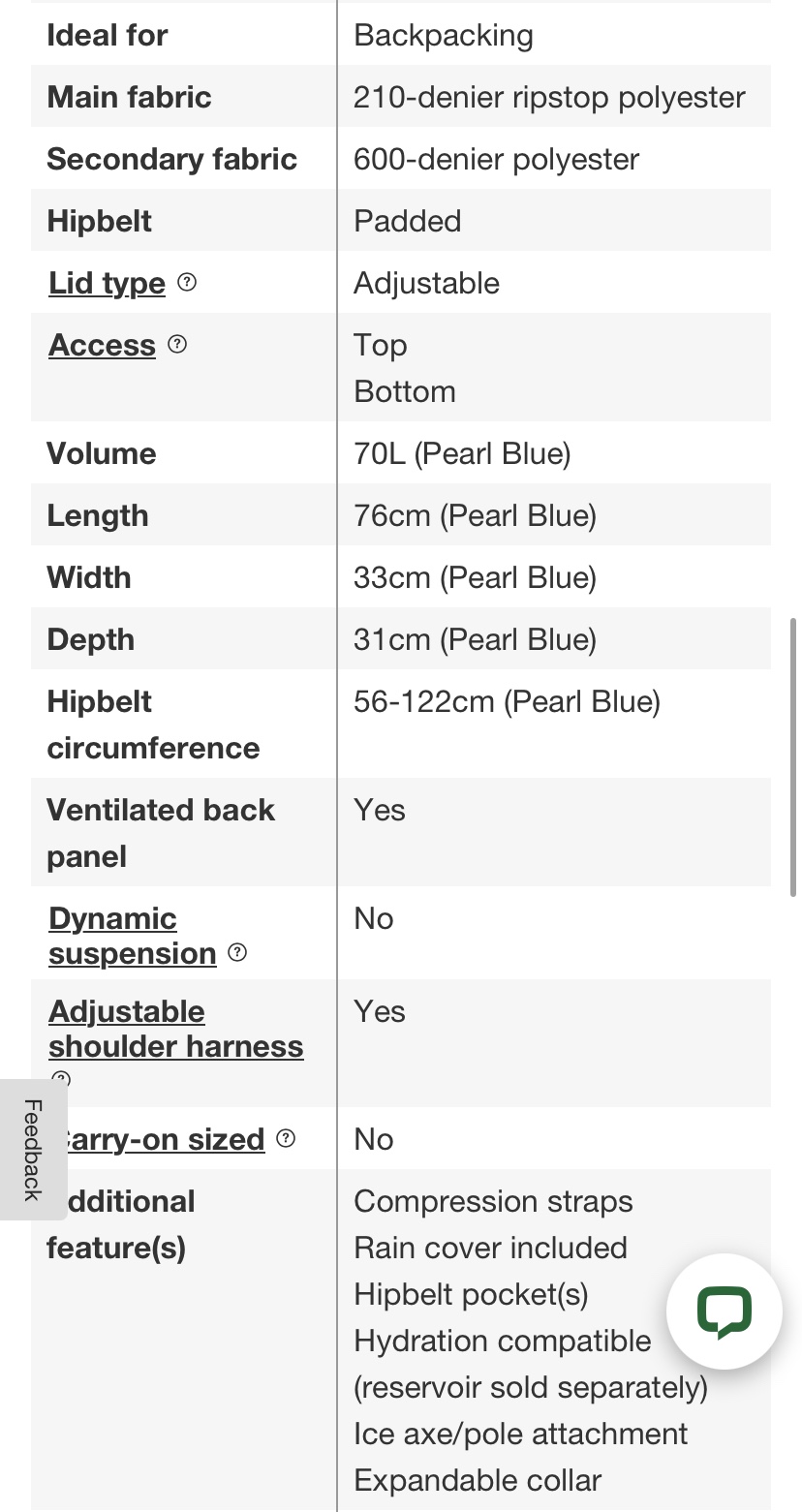Click the Expandable collar feature text
Image resolution: width=802 pixels, height=1512 pixels.
(478, 1480)
